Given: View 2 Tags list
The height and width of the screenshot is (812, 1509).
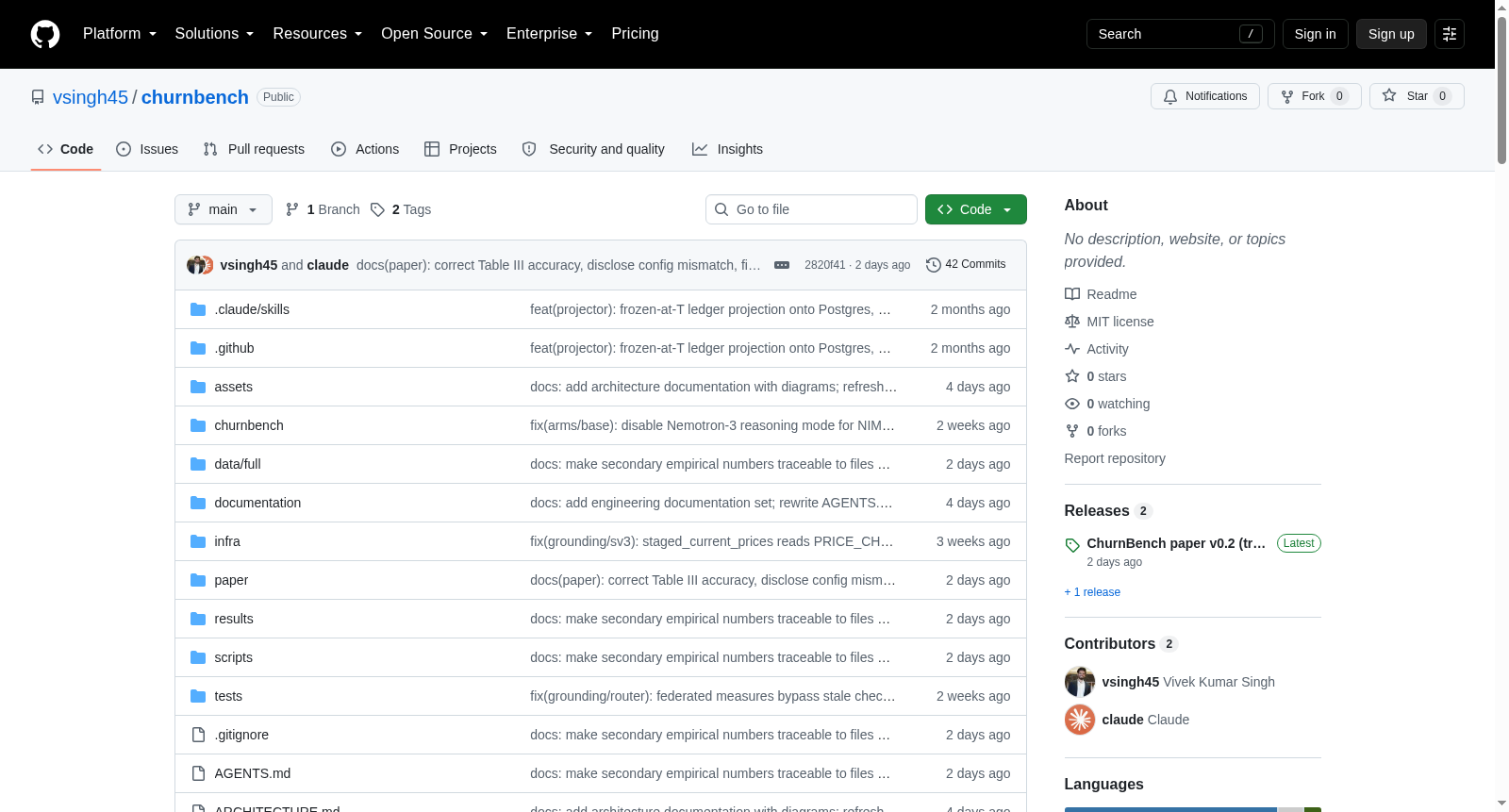Looking at the screenshot, I should [x=401, y=209].
